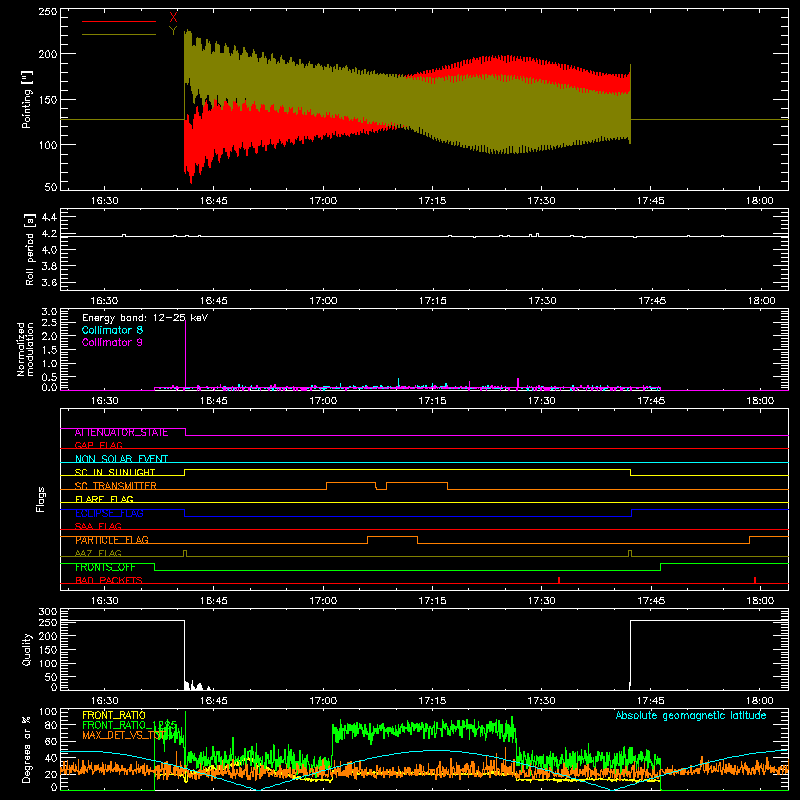800x800 pixels.
Task: Click the 'Normalized modulation' axis title
Action: 25,349
